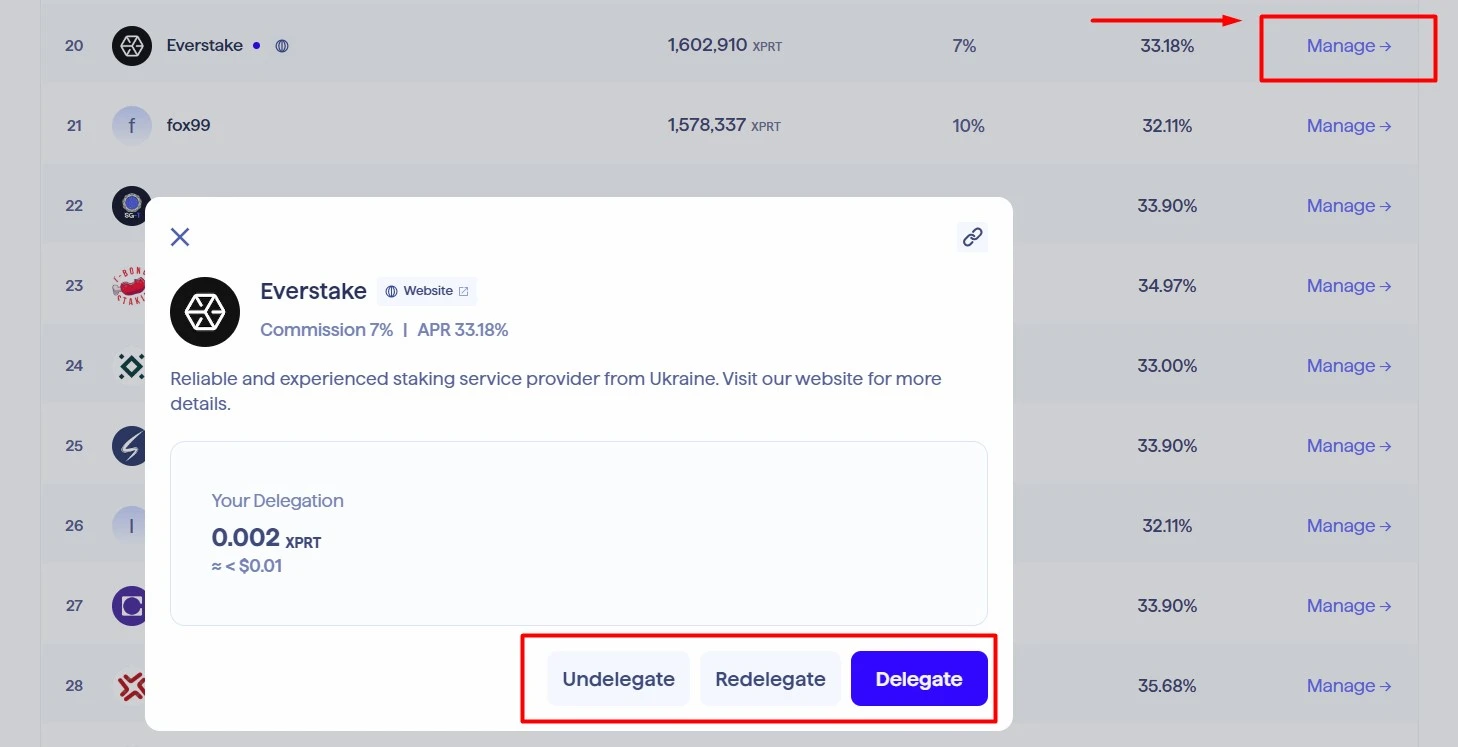Open Manage for validator with 33.00% APR

click(1349, 366)
